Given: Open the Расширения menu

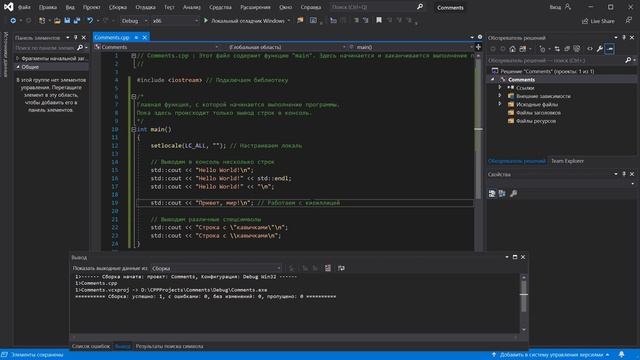Looking at the screenshot, I should 255,7.
